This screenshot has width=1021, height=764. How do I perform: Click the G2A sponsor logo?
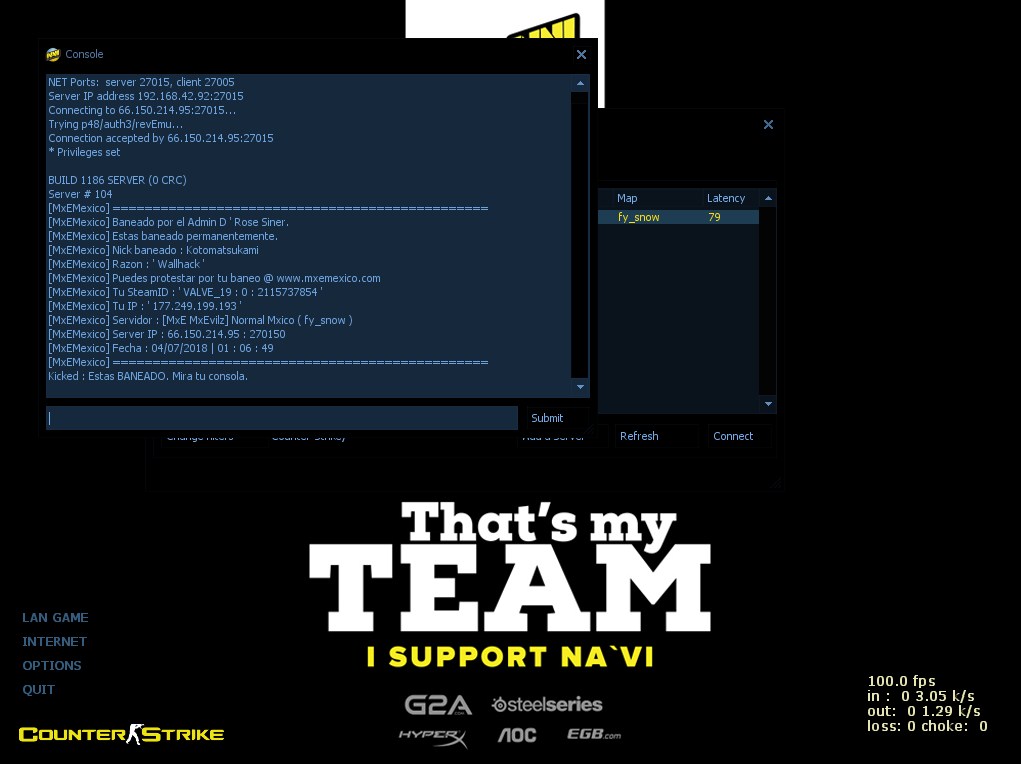[438, 705]
